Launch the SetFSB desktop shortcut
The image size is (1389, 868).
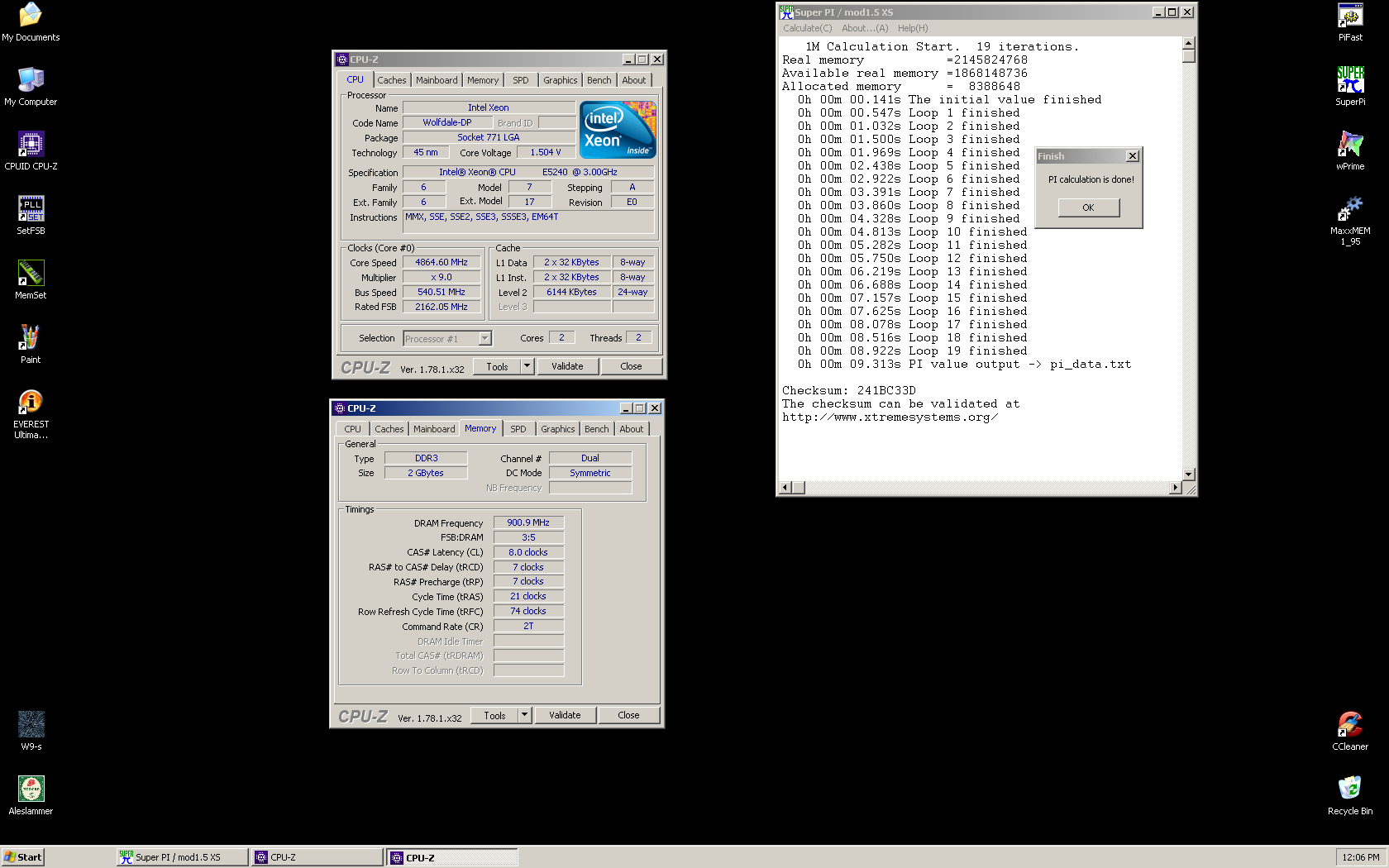tap(31, 215)
